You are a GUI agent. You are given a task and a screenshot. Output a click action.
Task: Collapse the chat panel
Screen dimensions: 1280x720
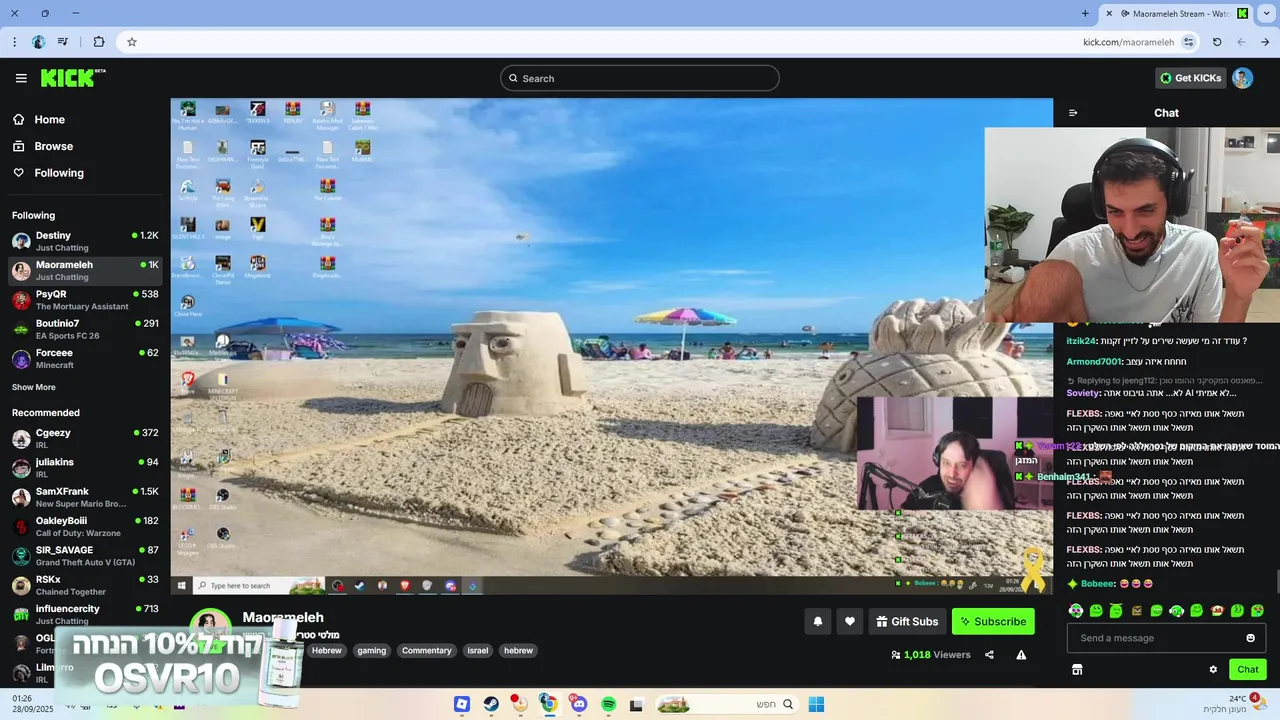pyautogui.click(x=1073, y=113)
